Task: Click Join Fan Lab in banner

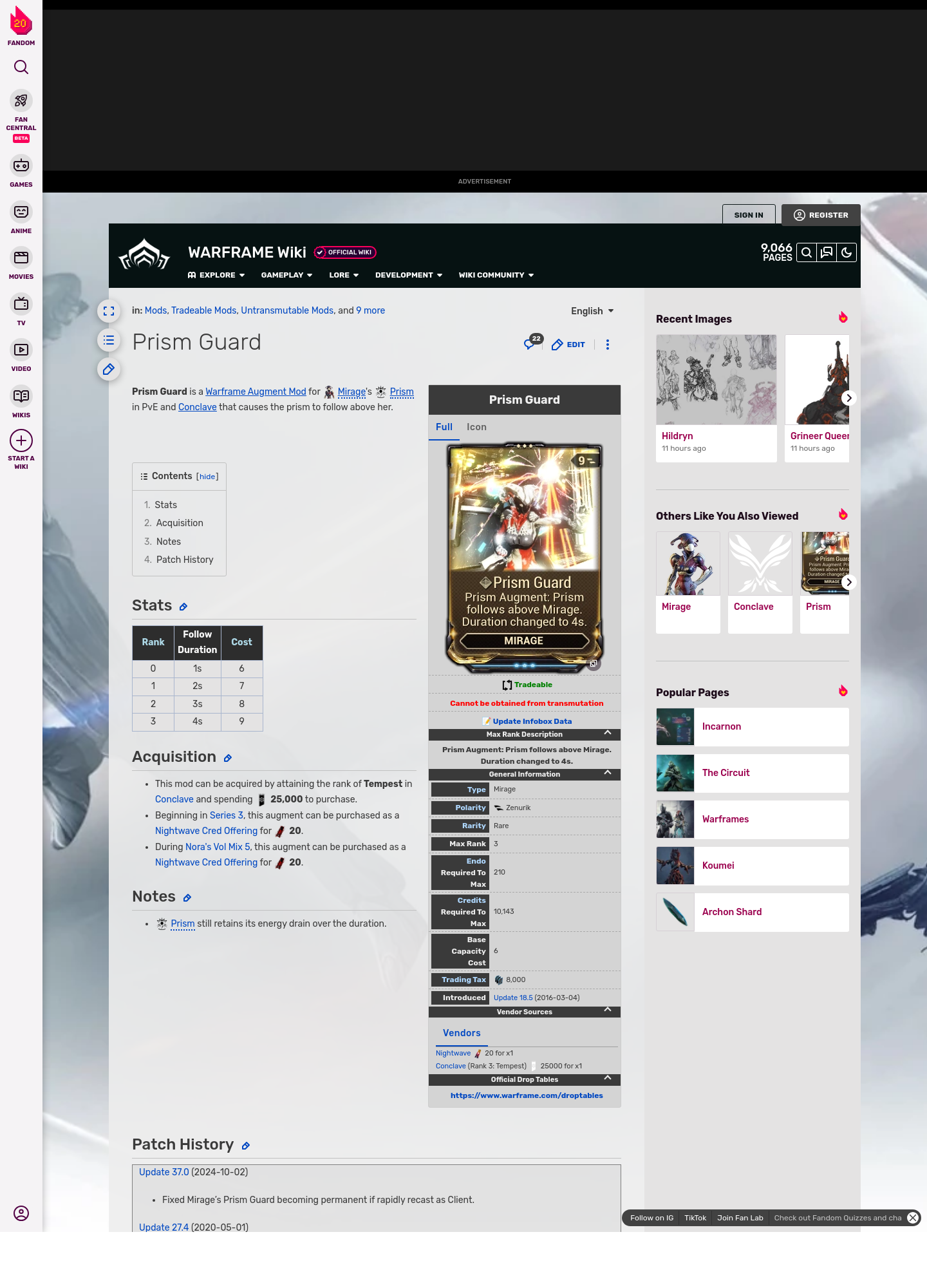Action: coord(740,1218)
